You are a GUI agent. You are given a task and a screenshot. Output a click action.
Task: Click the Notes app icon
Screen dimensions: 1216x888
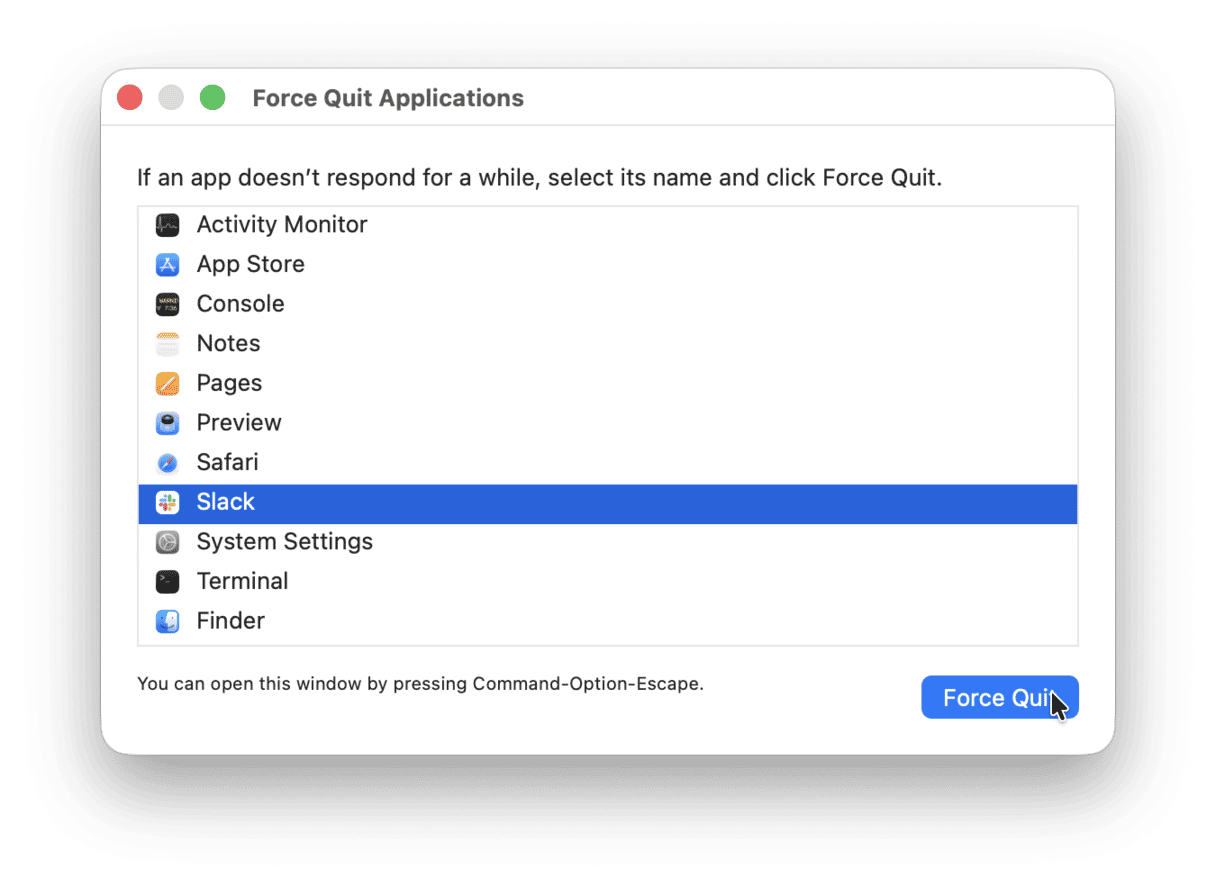167,343
